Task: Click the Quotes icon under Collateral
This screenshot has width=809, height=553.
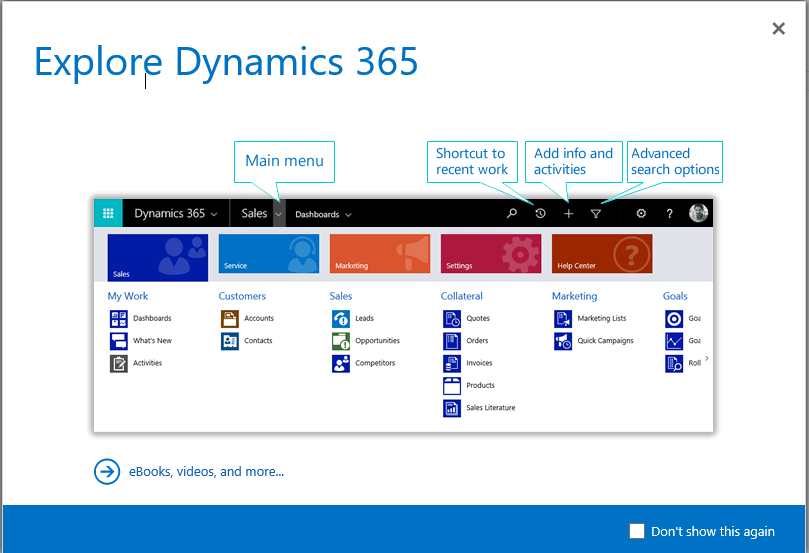Action: (452, 319)
